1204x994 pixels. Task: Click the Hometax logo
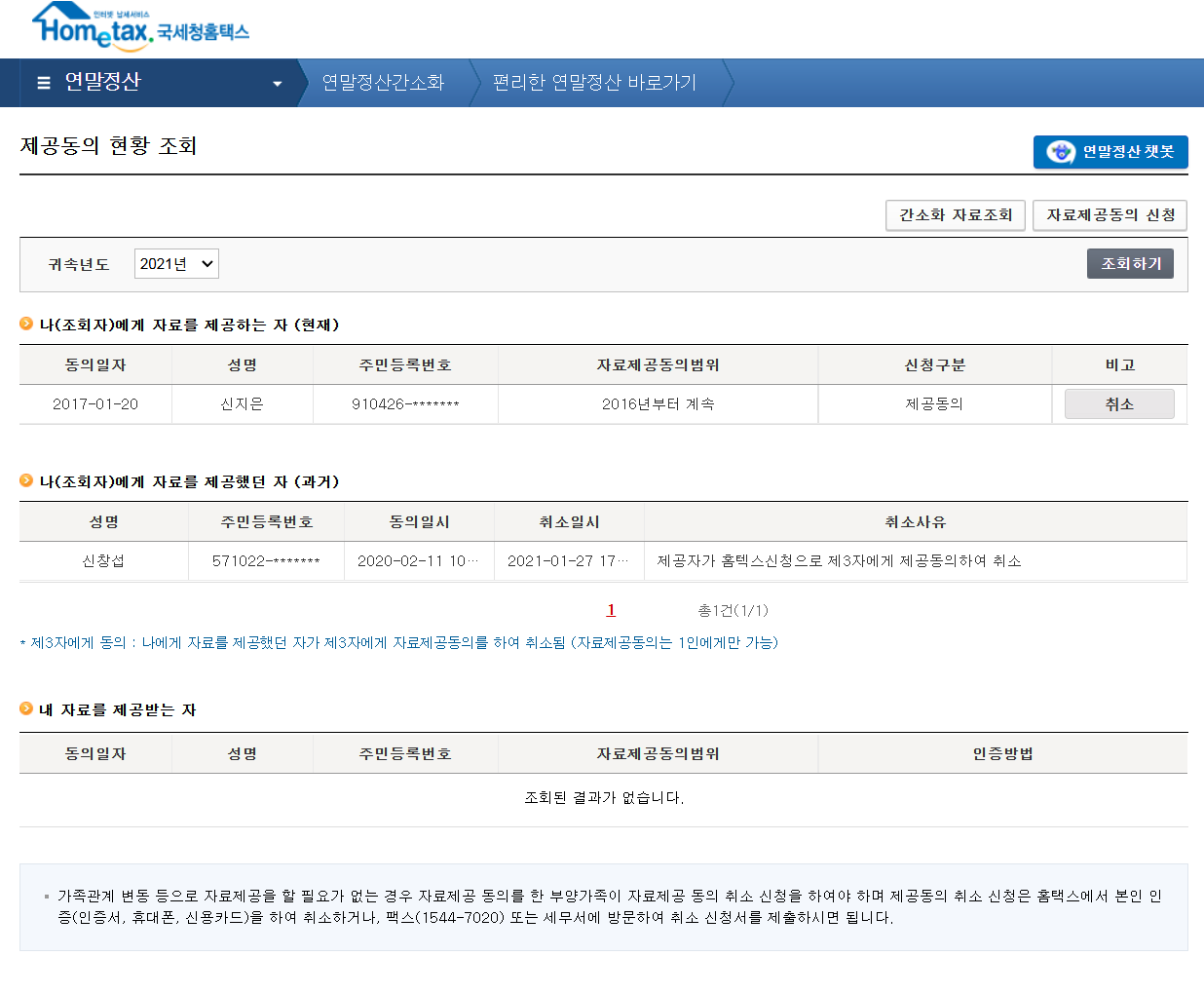[141, 26]
